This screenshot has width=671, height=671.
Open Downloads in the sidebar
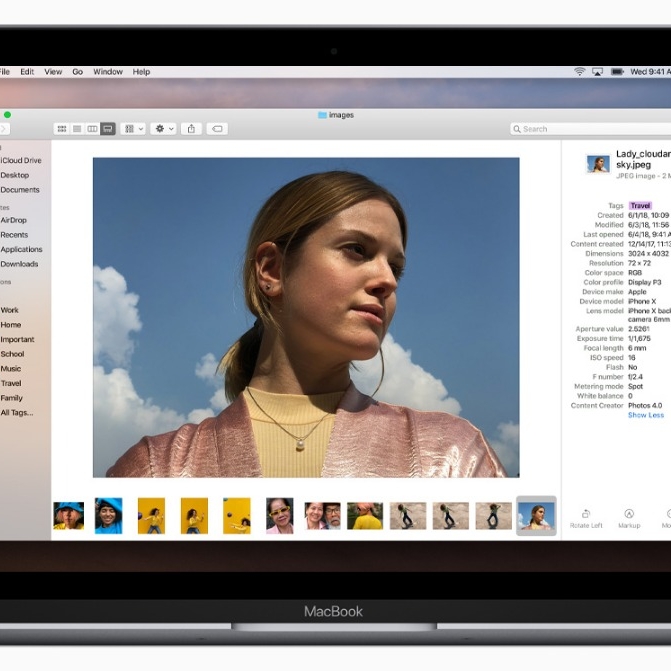coord(19,264)
